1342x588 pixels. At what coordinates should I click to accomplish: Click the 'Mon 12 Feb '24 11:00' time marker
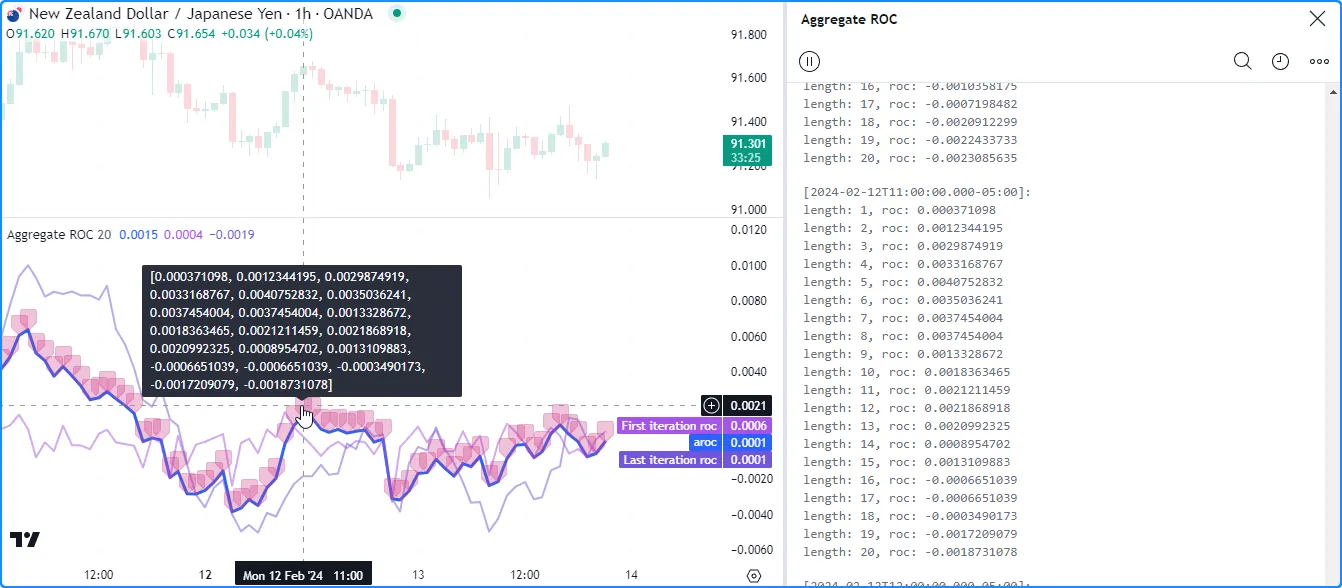tap(302, 575)
